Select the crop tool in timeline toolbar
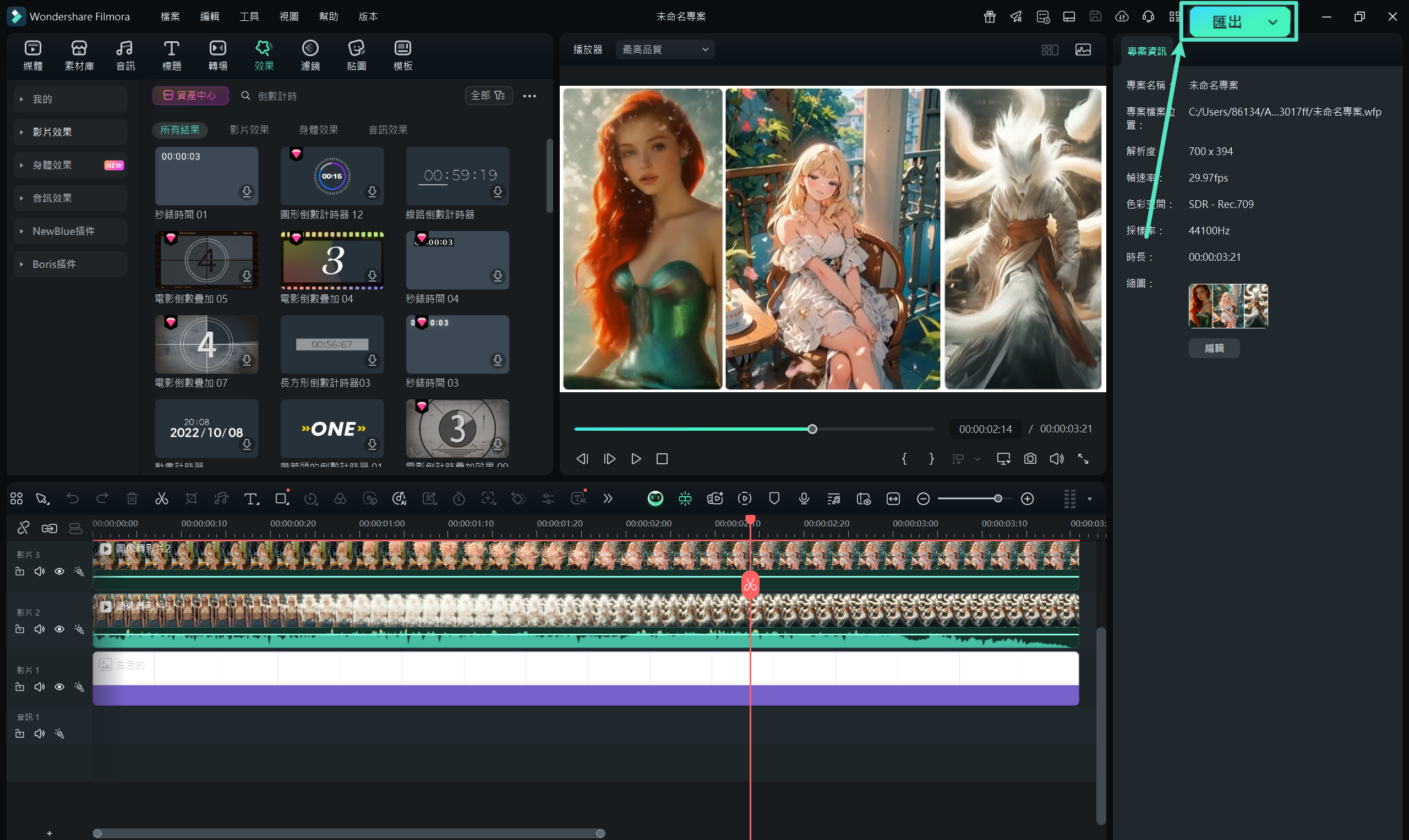This screenshot has width=1409, height=840. (x=192, y=499)
